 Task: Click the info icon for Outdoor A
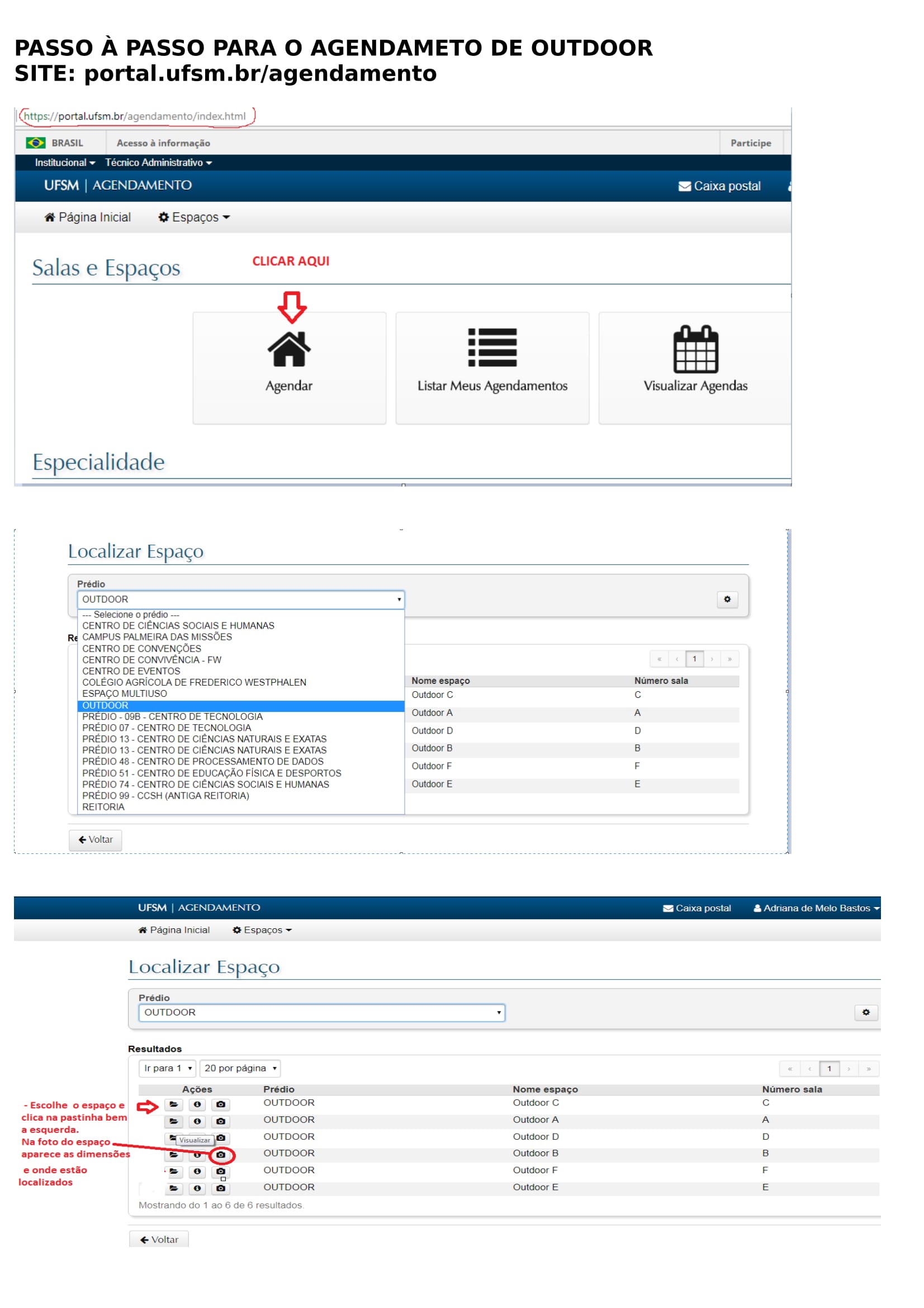pyautogui.click(x=197, y=1122)
